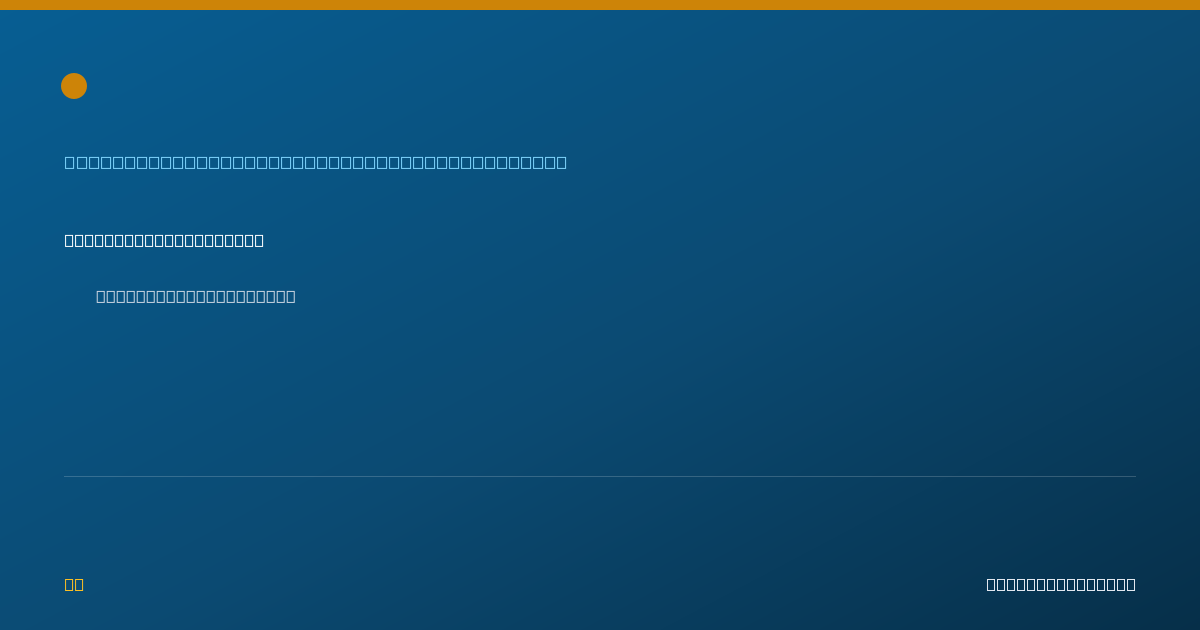
Task: Click the light-blue headline text line
Action: pos(316,162)
